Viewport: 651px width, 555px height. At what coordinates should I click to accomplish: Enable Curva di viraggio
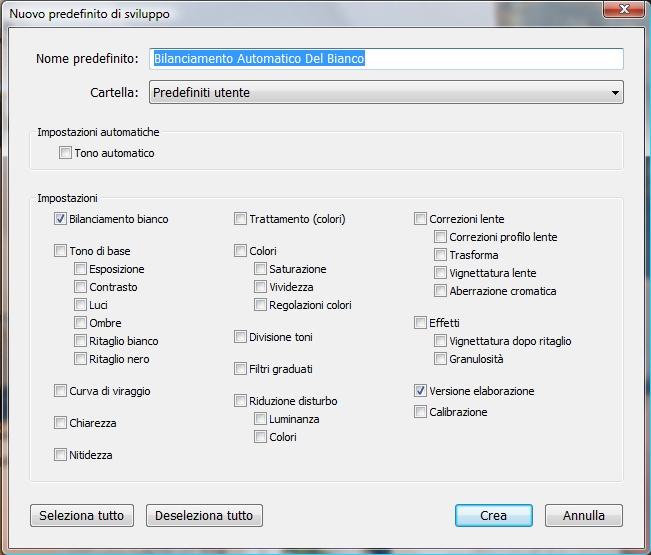pyautogui.click(x=60, y=391)
